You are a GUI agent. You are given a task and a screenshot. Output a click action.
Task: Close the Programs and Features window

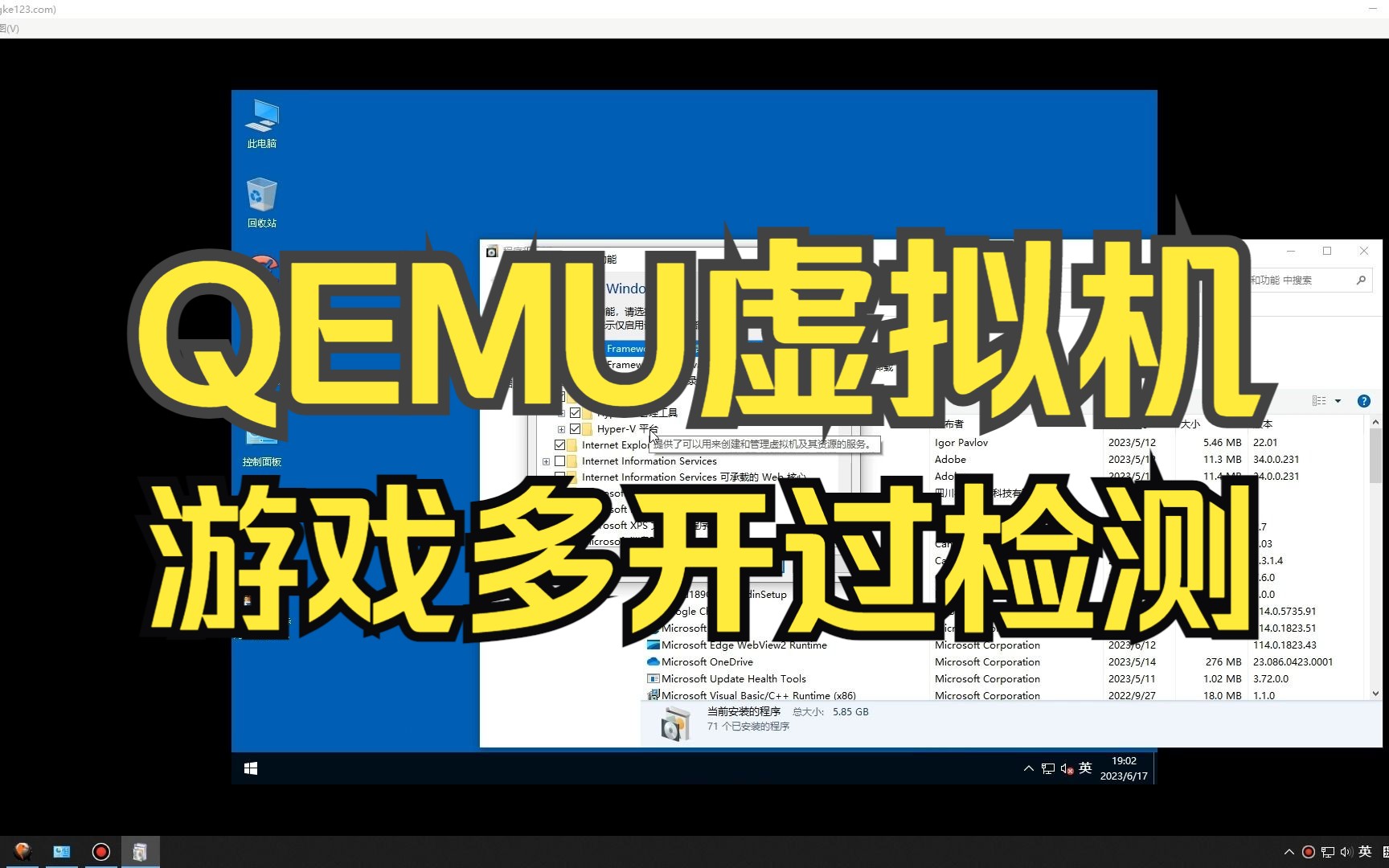tap(1364, 252)
